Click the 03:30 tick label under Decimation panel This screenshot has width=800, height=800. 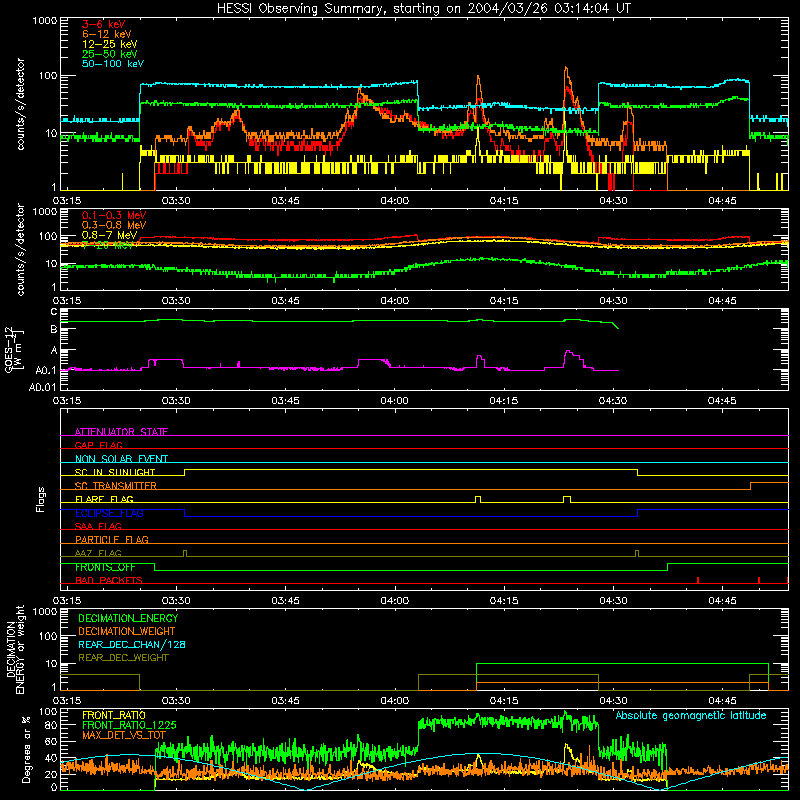(x=176, y=701)
